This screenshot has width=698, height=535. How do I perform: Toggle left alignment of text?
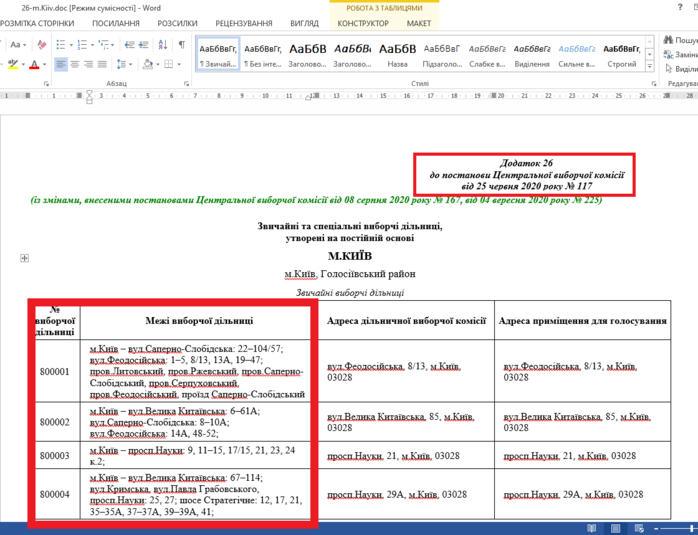(61, 65)
